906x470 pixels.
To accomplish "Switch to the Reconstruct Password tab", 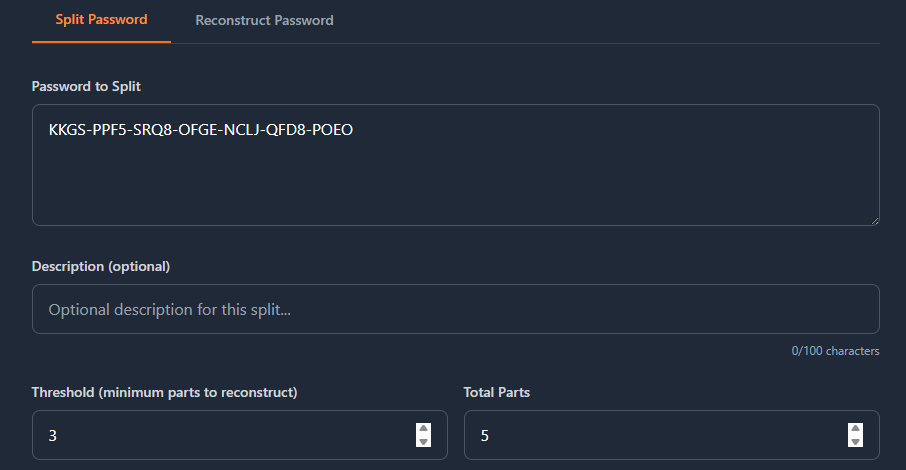I will pyautogui.click(x=264, y=20).
